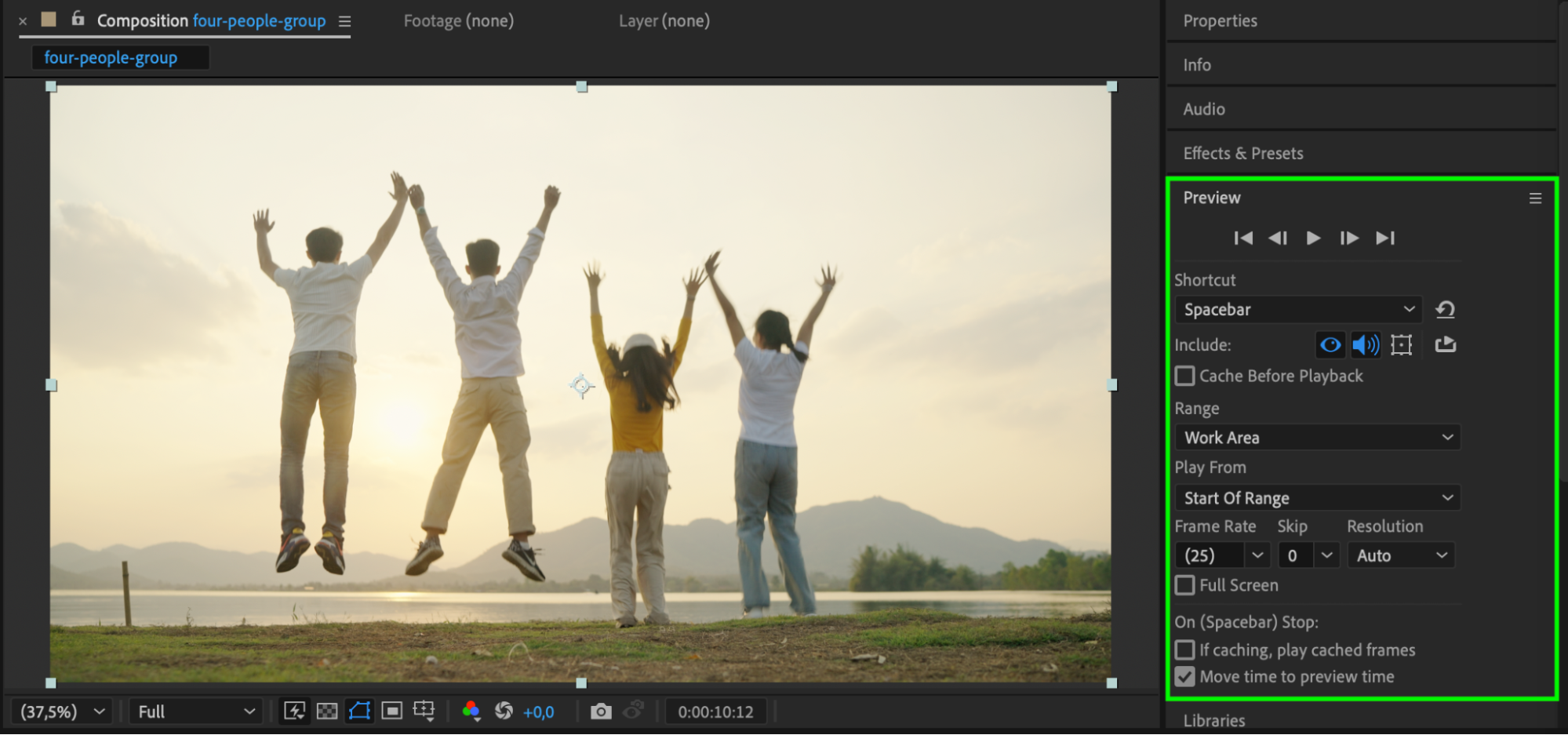Click the Play preview button
This screenshot has height=735, width=1568.
tap(1313, 238)
